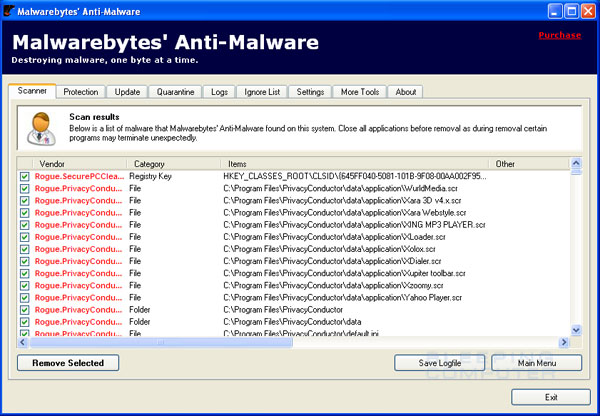Follow the red Purchase link
600x416 pixels.
(560, 35)
